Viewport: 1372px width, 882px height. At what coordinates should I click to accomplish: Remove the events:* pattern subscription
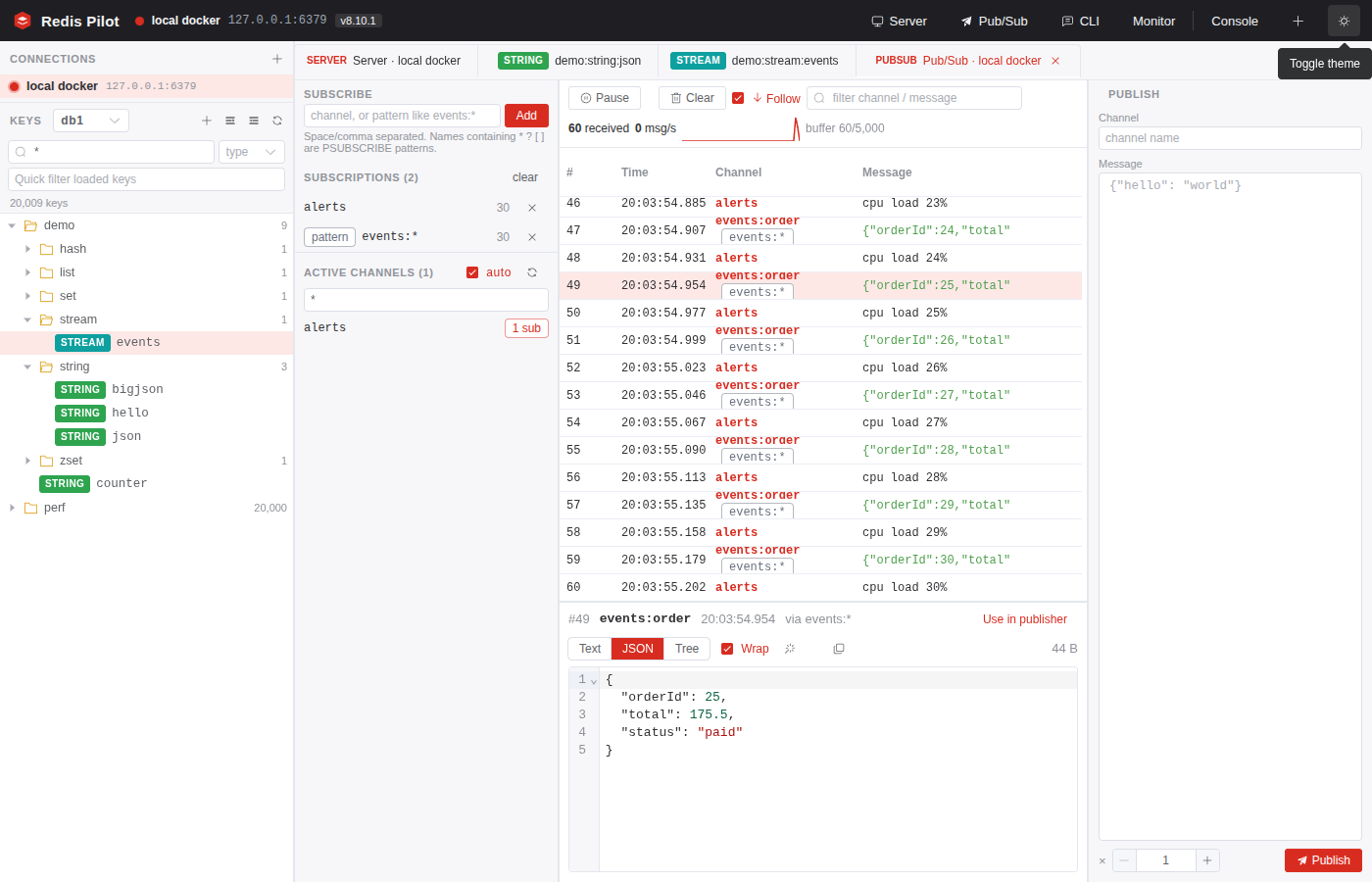pos(532,237)
